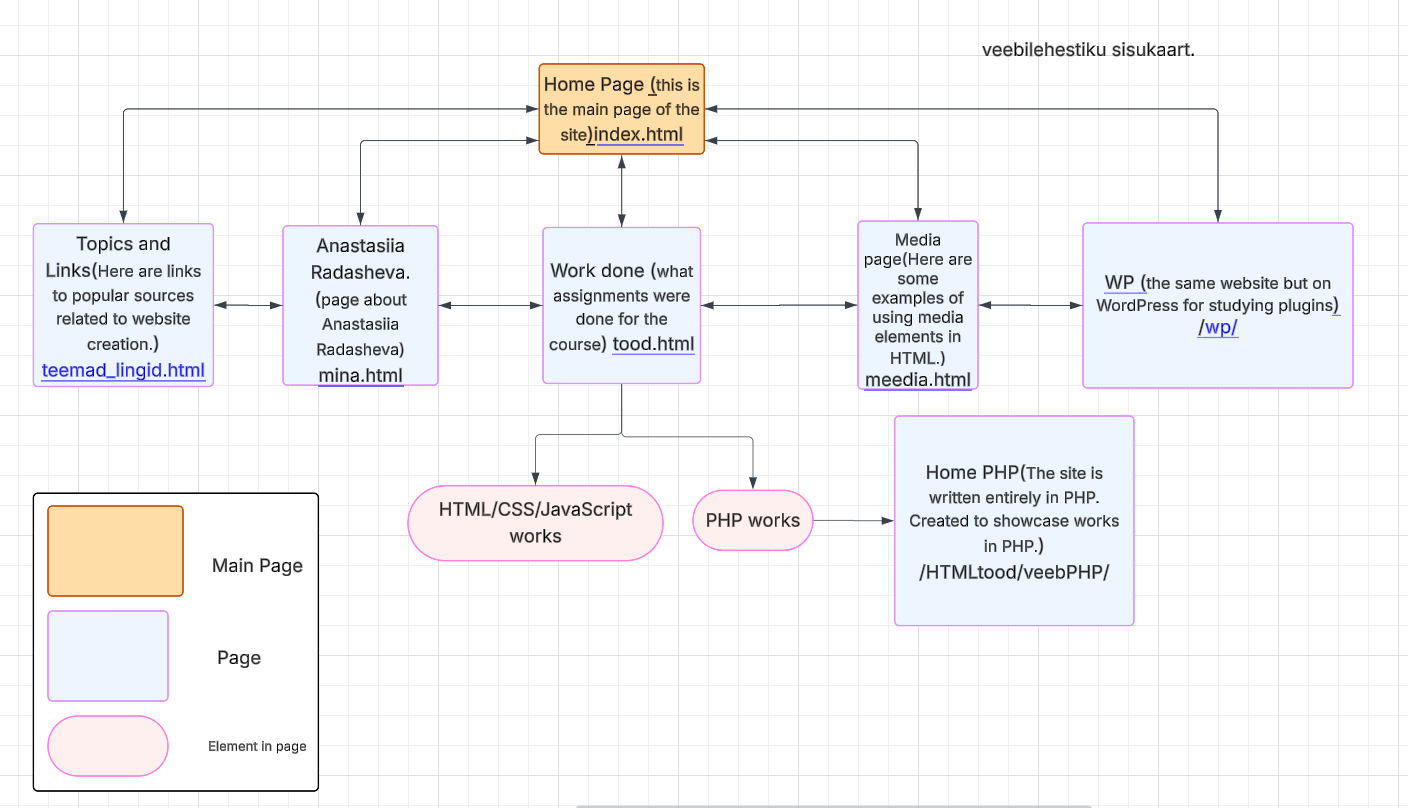The image size is (1408, 808).
Task: Select the 'Element in page' legend label
Action: [x=257, y=746]
